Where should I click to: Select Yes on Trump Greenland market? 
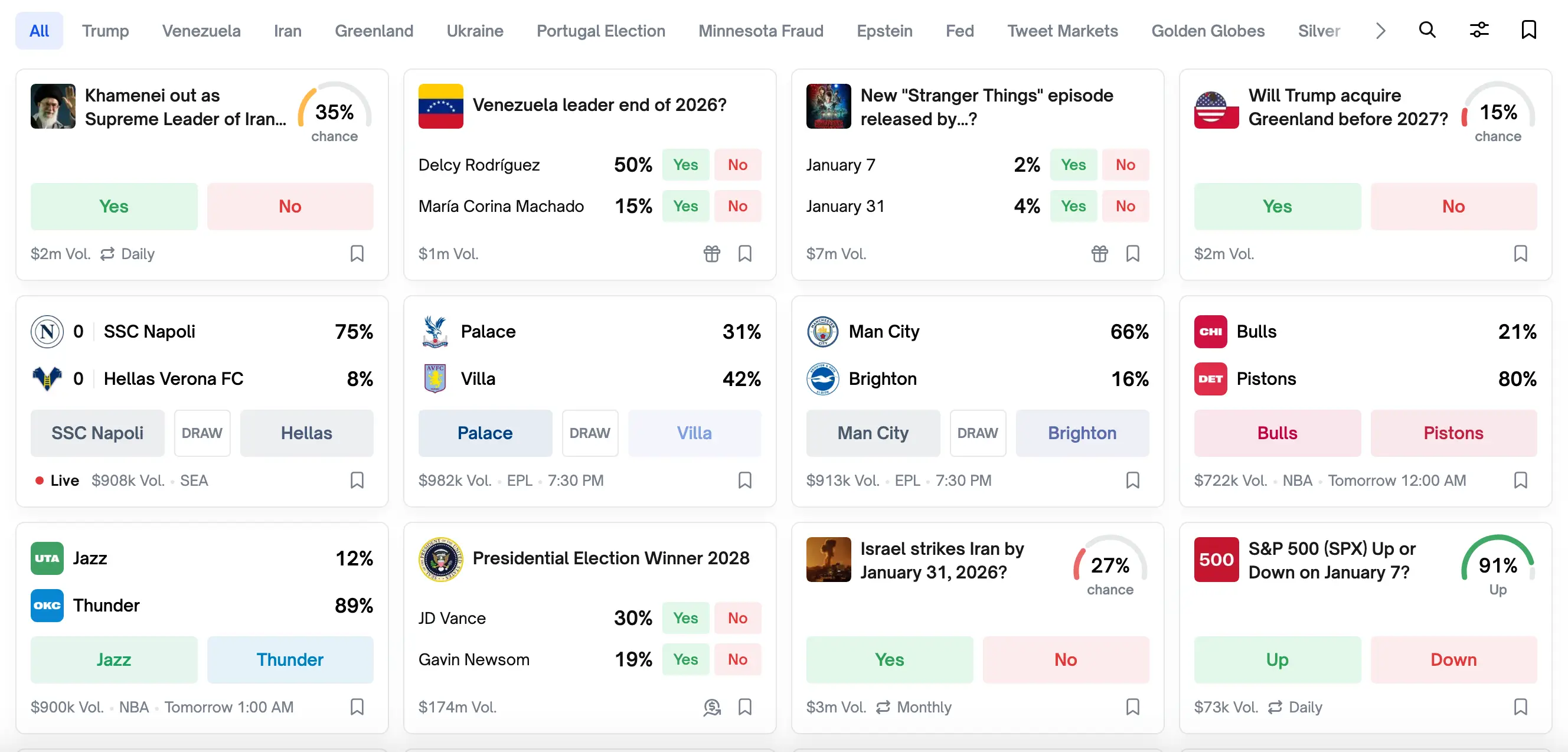coord(1276,206)
